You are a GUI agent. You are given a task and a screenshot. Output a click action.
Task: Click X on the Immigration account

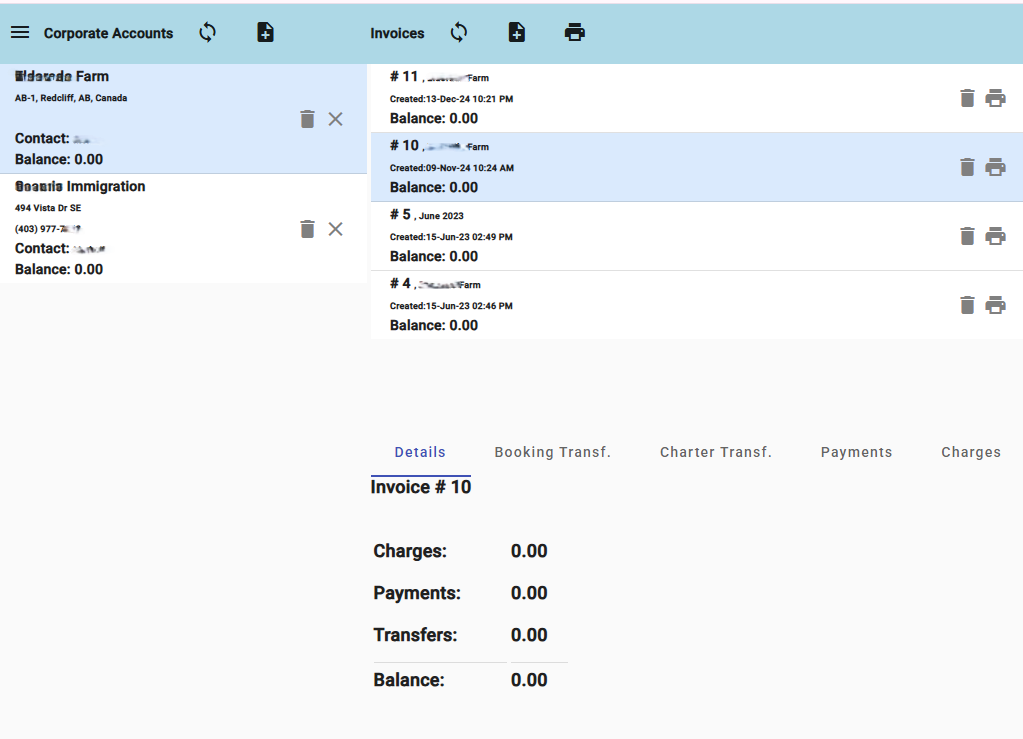point(335,229)
